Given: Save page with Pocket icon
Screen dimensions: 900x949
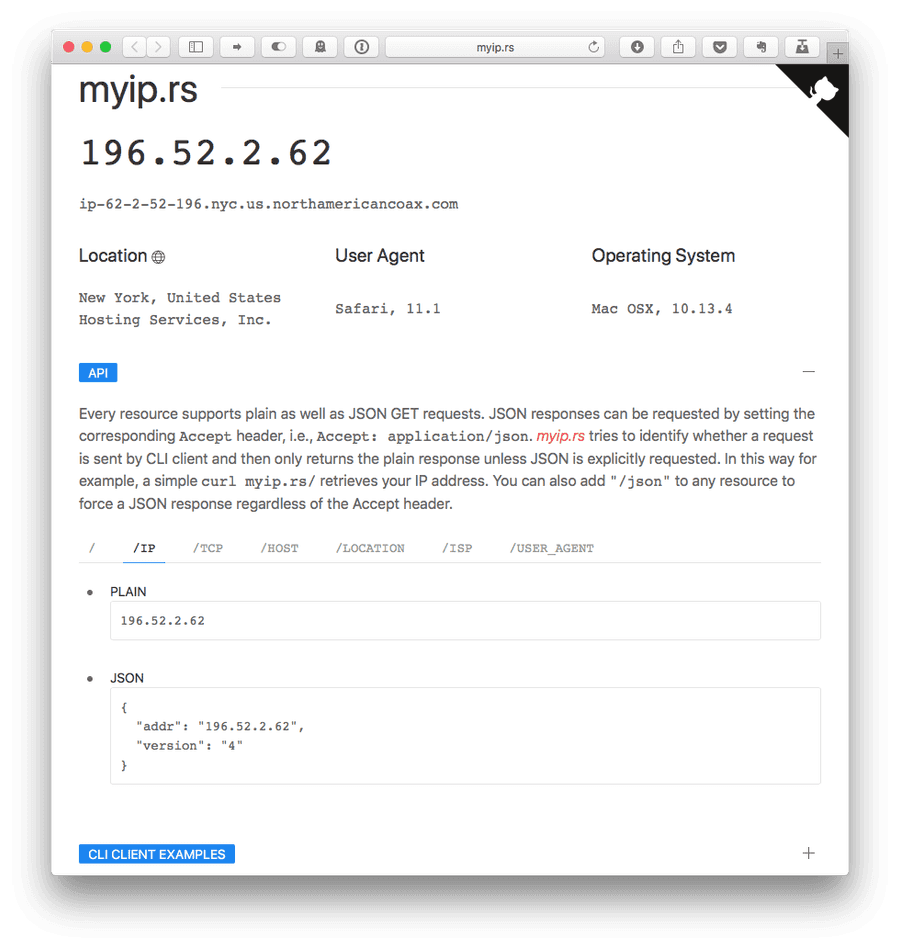Looking at the screenshot, I should tap(720, 47).
